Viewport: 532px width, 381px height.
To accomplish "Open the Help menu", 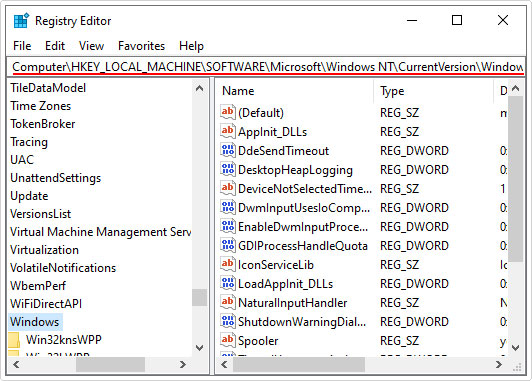I will click(x=191, y=46).
